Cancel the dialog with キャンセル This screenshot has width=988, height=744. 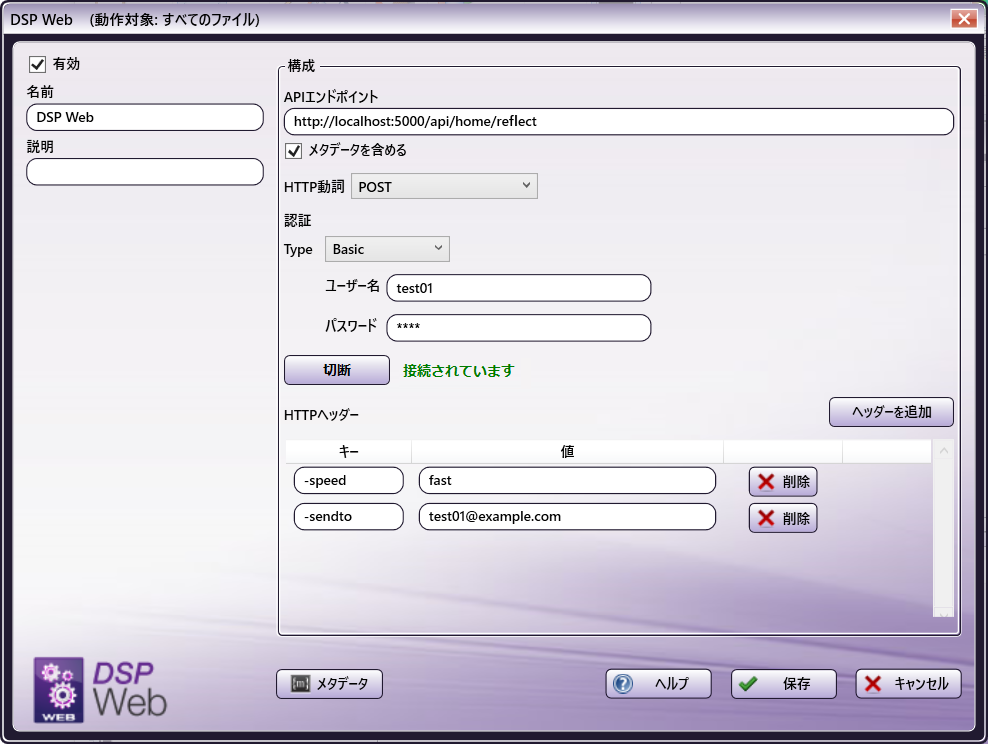(909, 684)
